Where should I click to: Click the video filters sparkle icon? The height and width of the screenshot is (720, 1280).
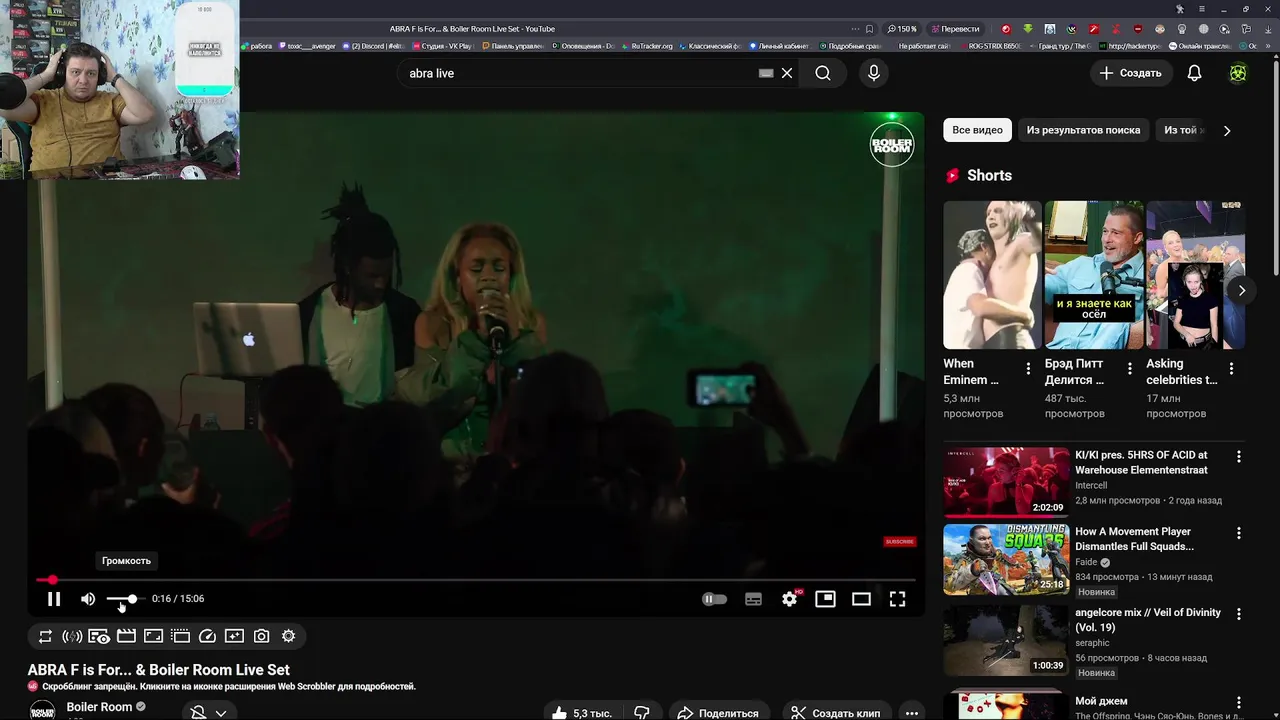pos(234,636)
